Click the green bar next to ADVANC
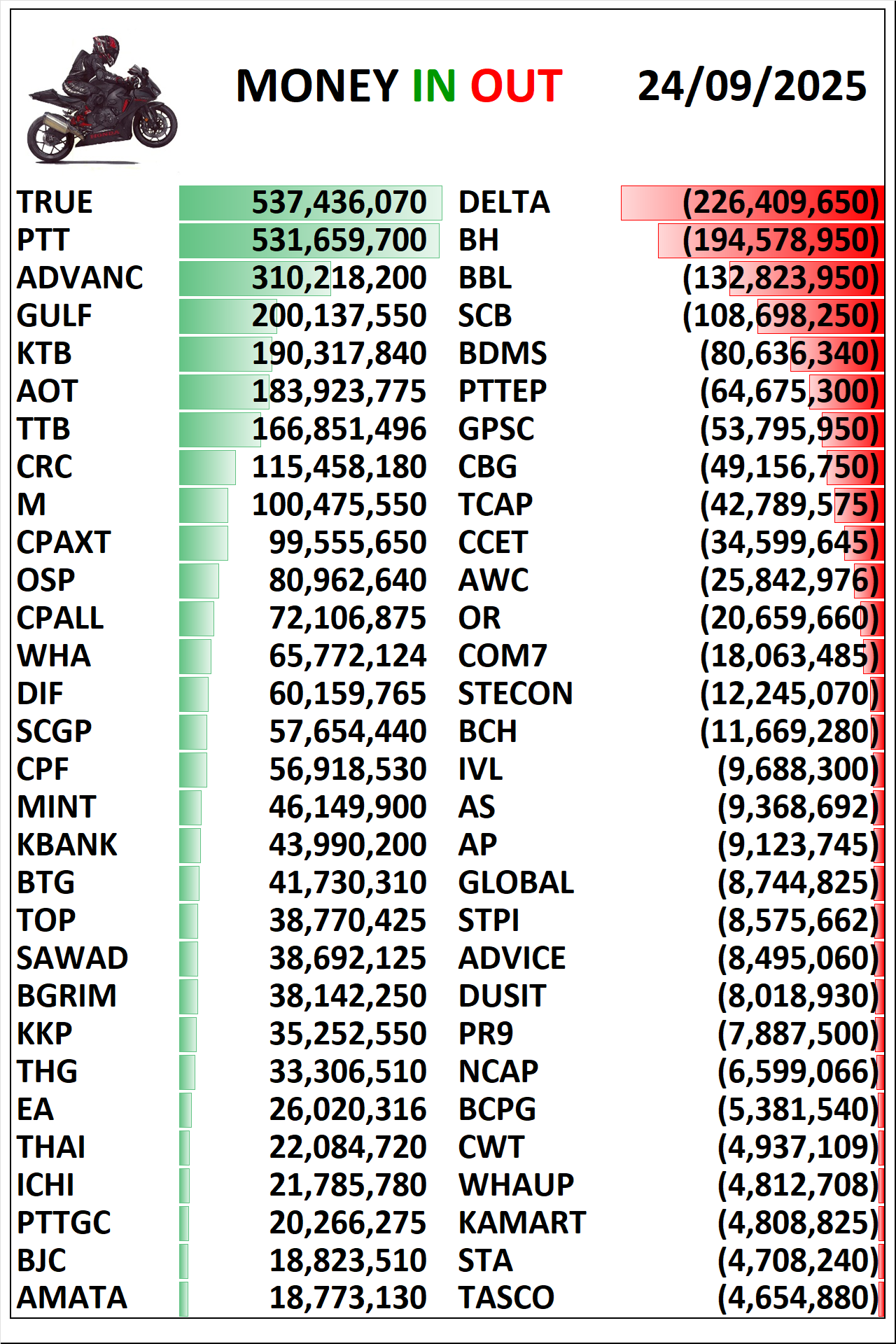The width and height of the screenshot is (896, 1344). click(x=217, y=279)
